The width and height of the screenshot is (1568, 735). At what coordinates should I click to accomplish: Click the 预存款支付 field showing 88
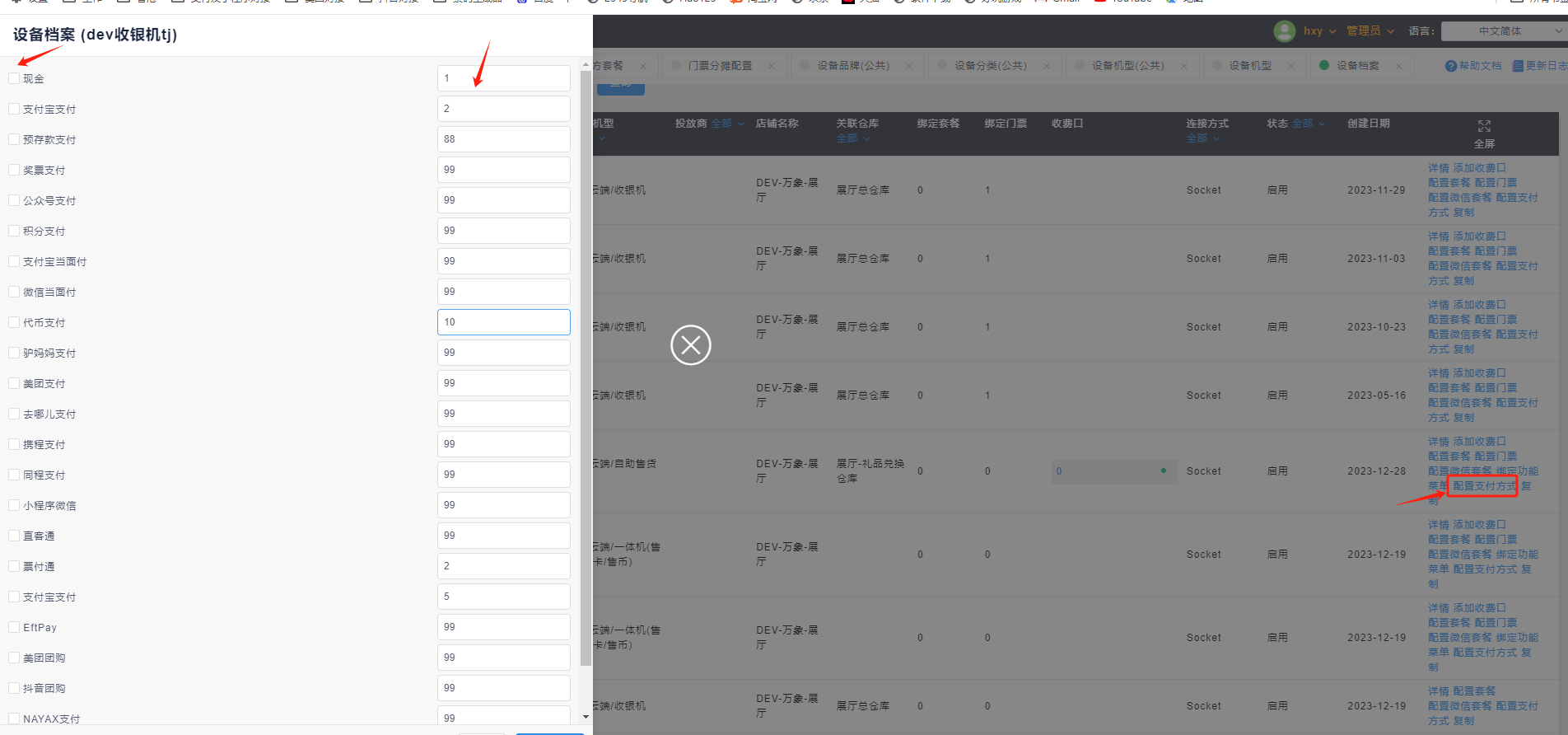504,139
